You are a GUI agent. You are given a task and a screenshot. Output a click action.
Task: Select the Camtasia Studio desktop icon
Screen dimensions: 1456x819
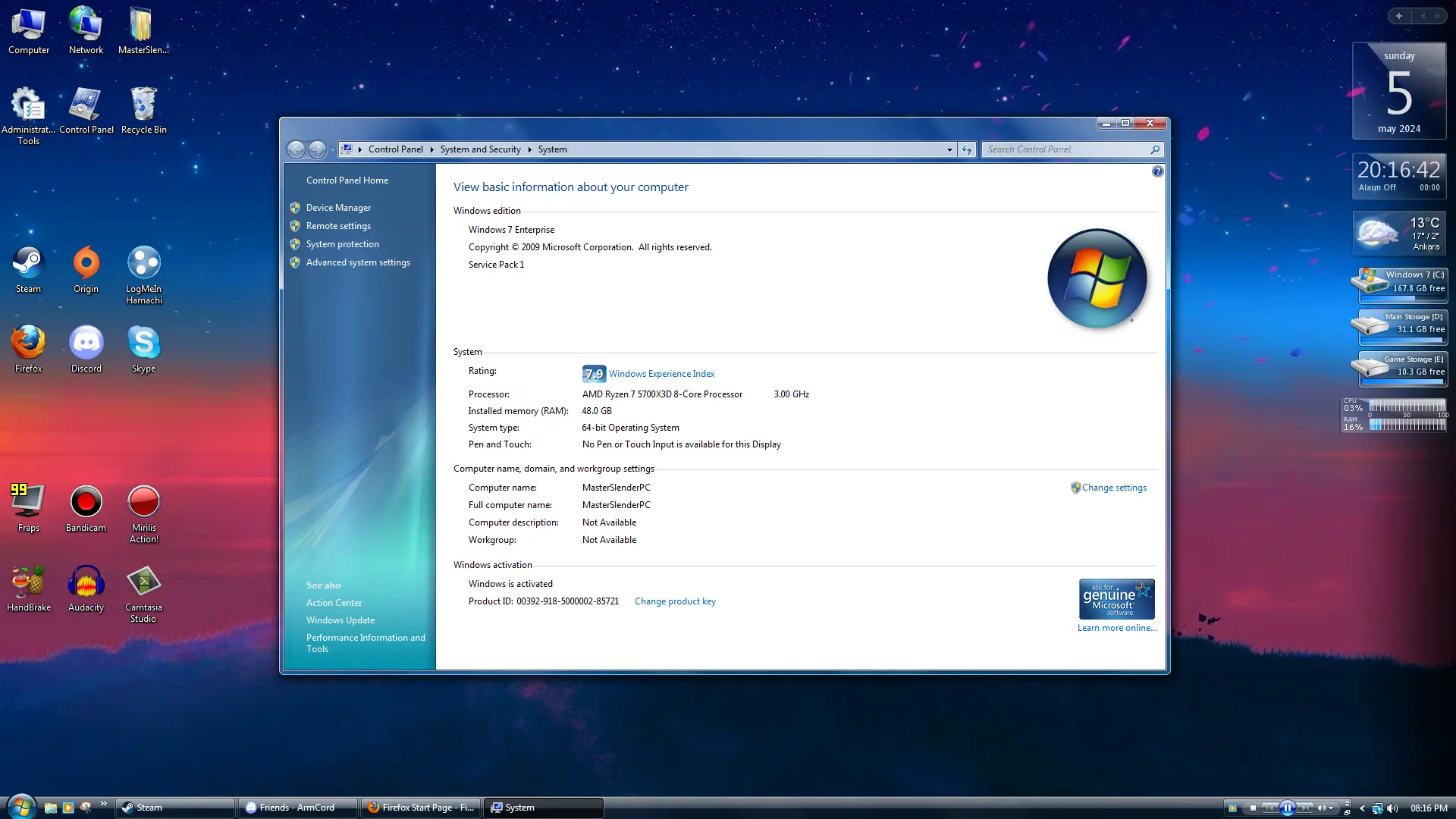click(144, 593)
